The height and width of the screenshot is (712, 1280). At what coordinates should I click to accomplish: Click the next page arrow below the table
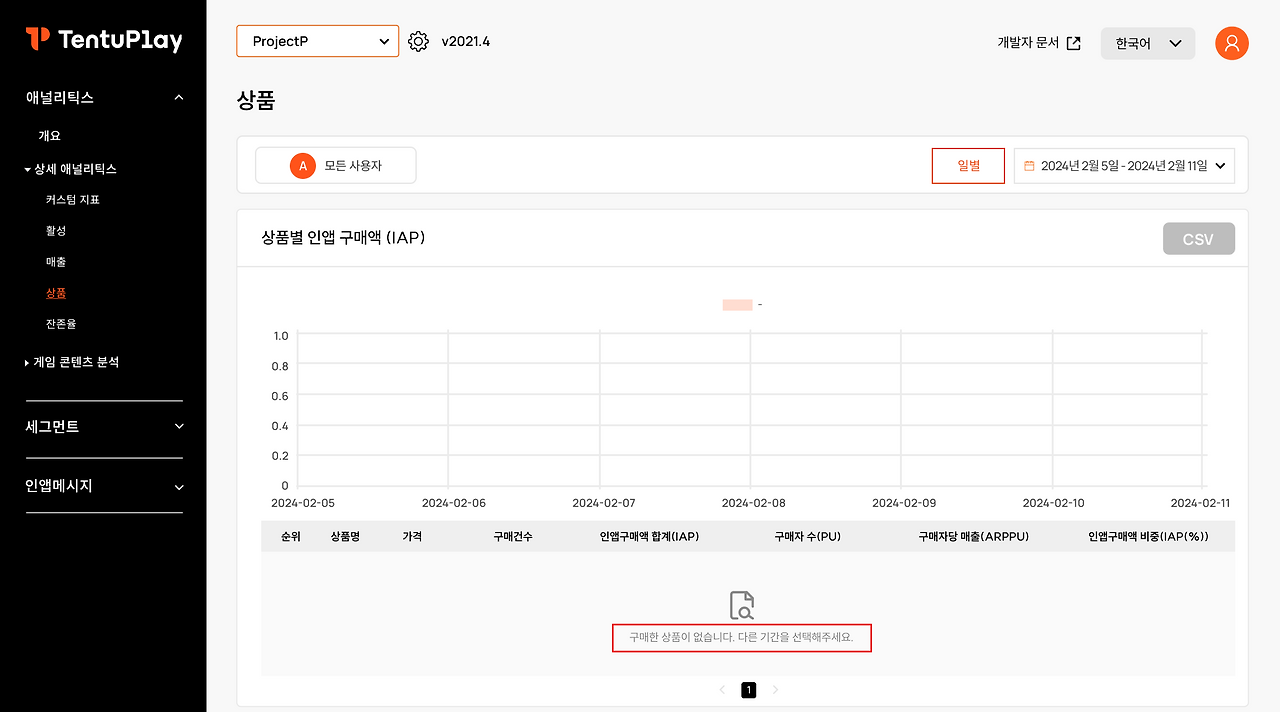775,689
